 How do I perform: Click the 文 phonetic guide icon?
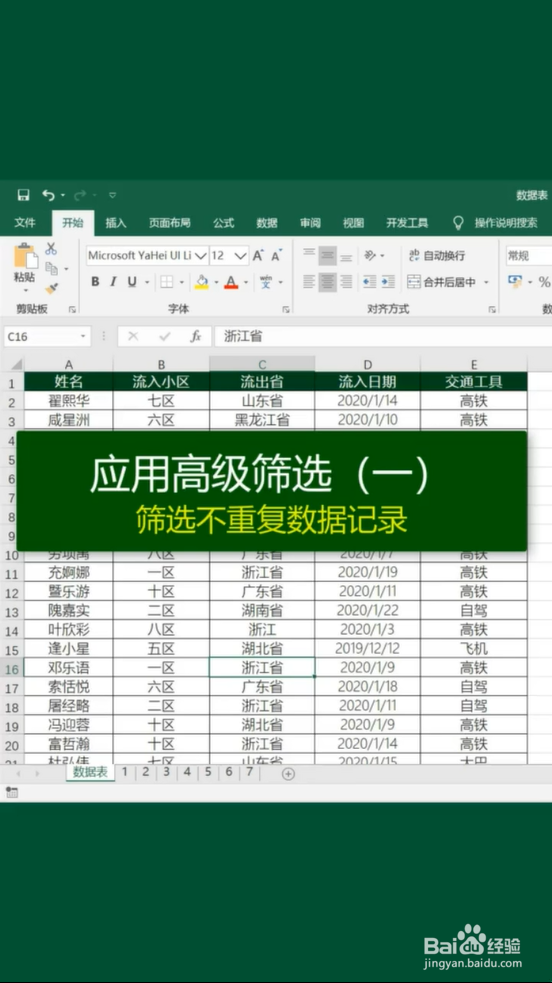[266, 282]
